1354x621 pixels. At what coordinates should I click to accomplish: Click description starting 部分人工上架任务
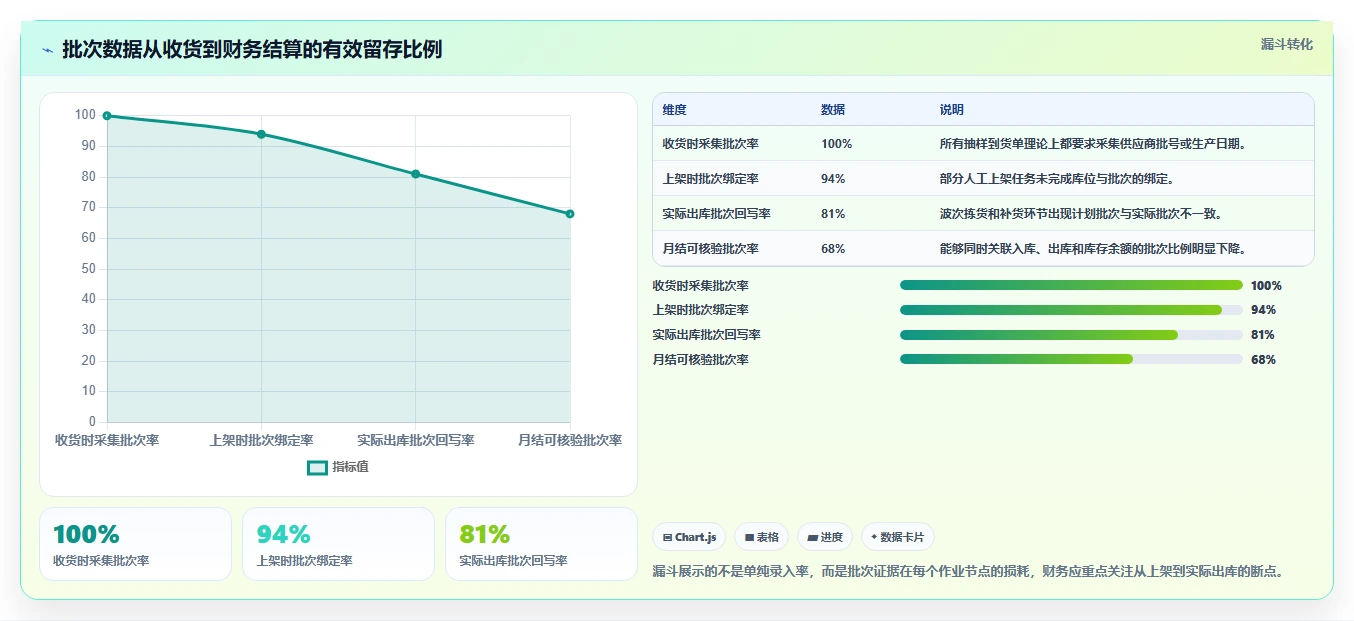1057,179
